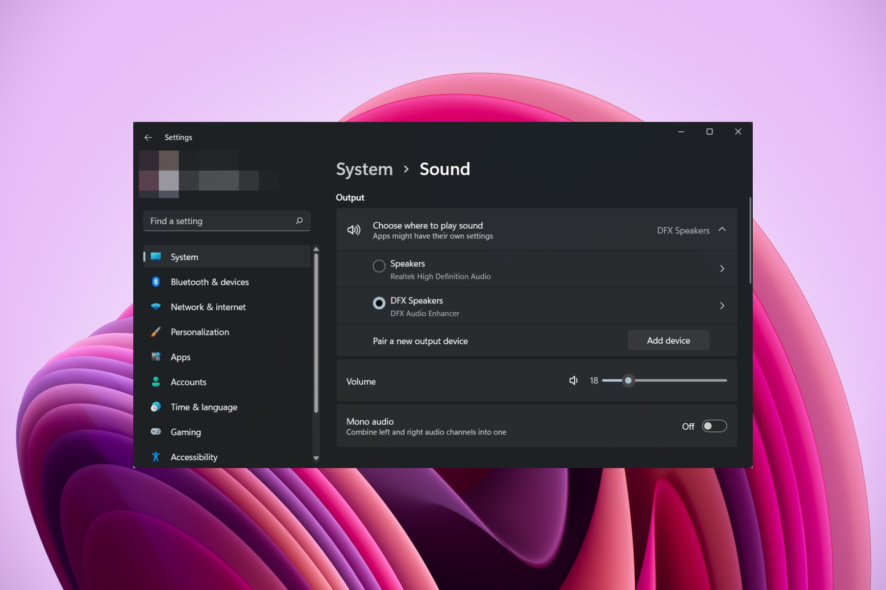Click the Realtek High Definition Audio text
This screenshot has width=886, height=590.
point(440,276)
